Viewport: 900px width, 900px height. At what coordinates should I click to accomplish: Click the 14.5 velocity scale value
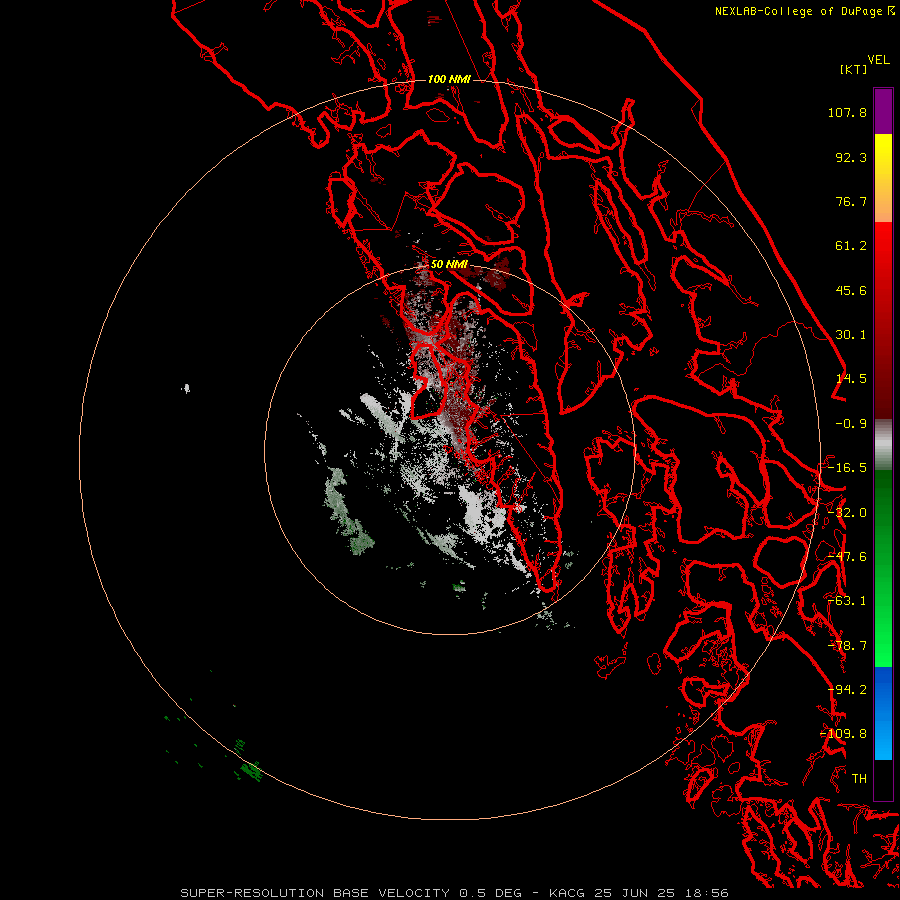coord(851,379)
